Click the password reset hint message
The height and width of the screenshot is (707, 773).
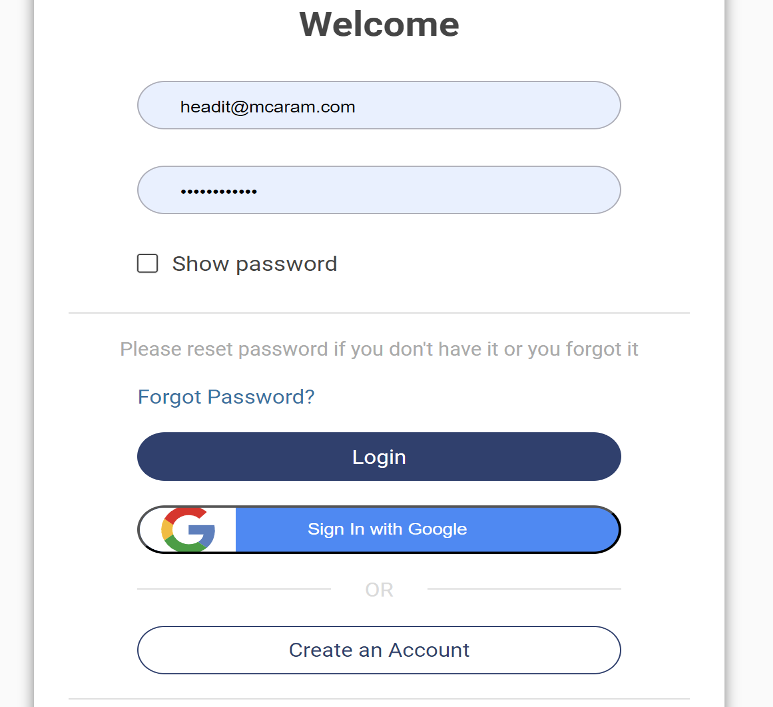(379, 349)
